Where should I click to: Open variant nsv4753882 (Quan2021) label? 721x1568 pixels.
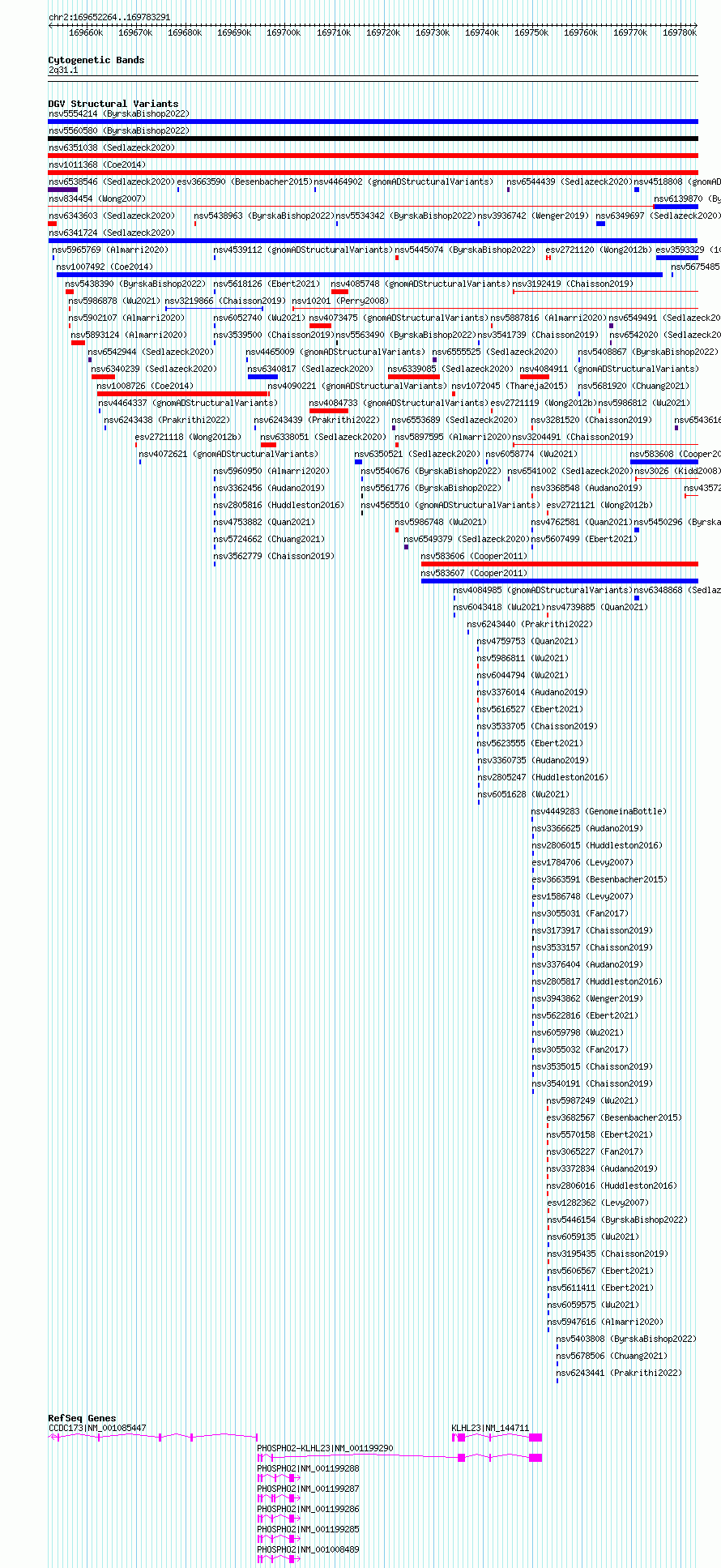[264, 522]
